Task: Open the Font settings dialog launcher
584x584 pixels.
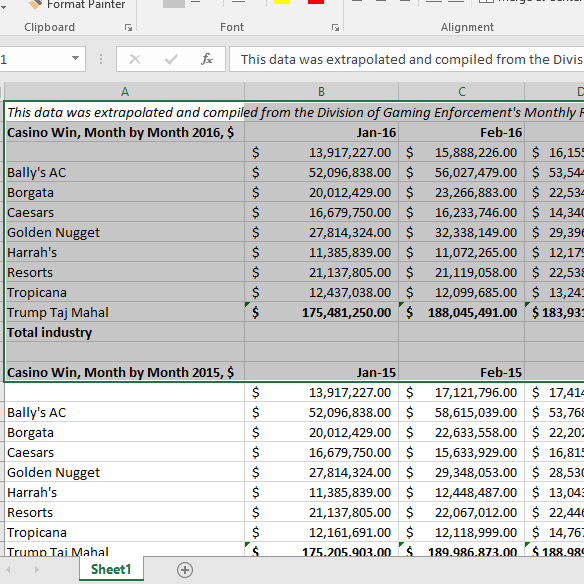Action: [335, 28]
